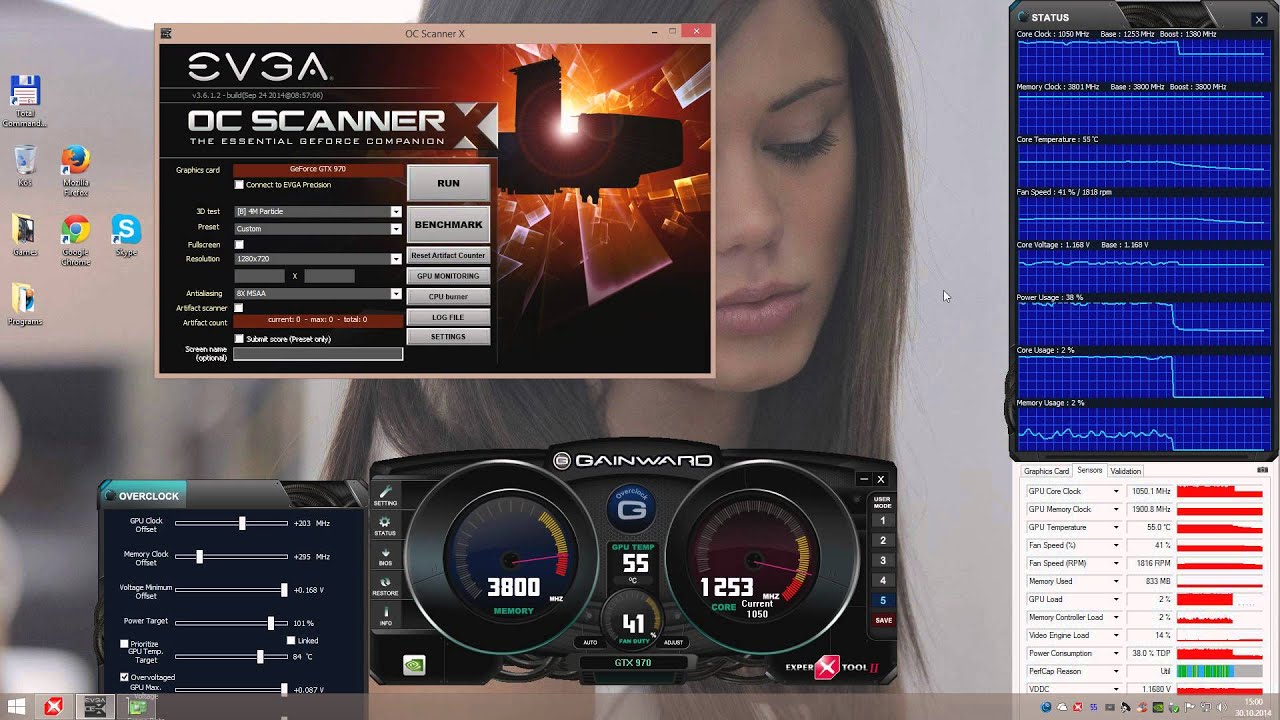Viewport: 1280px width, 720px height.
Task: Open Gainward ExperTool Setting wrench icon
Action: click(x=385, y=494)
